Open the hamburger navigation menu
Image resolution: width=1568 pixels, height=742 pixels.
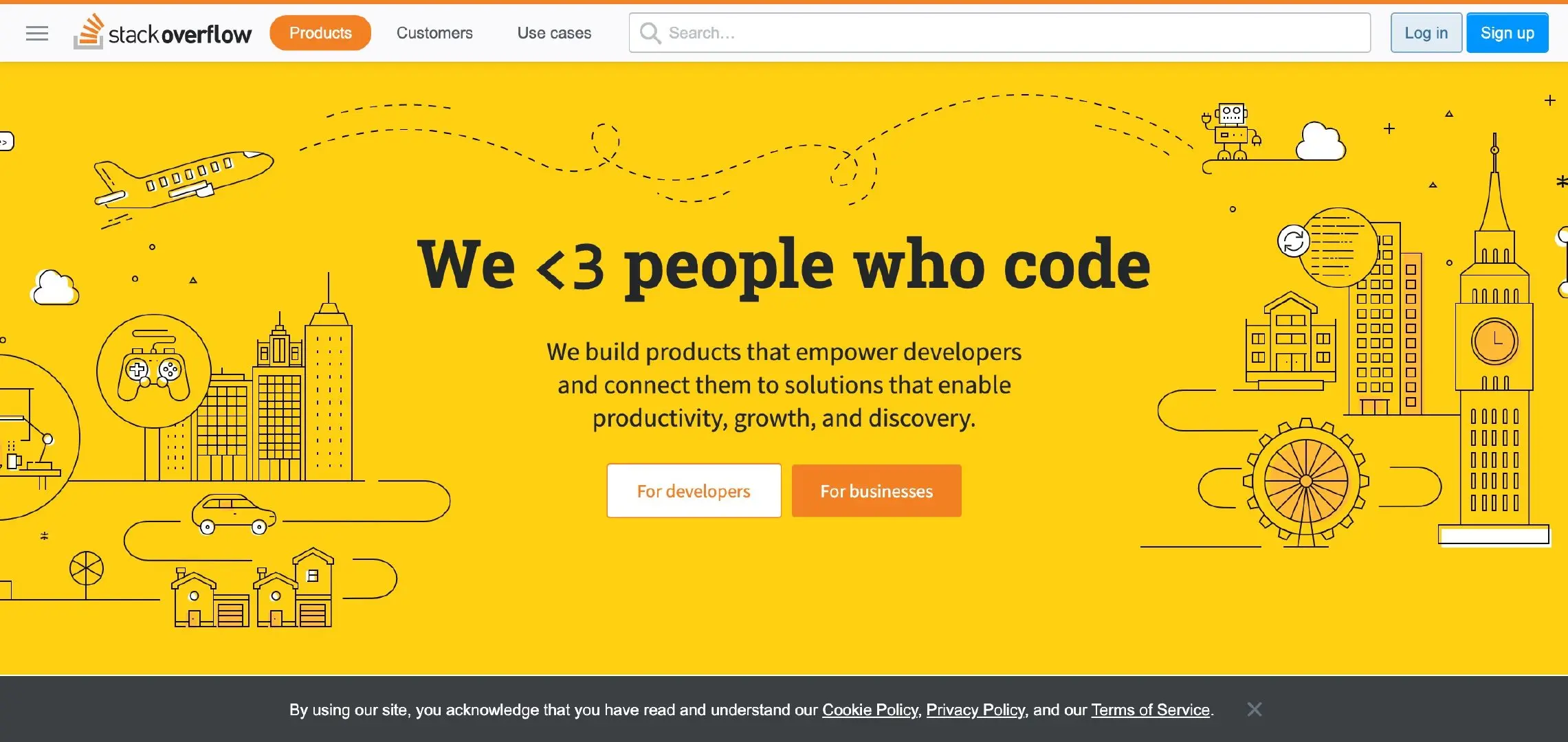click(x=37, y=33)
